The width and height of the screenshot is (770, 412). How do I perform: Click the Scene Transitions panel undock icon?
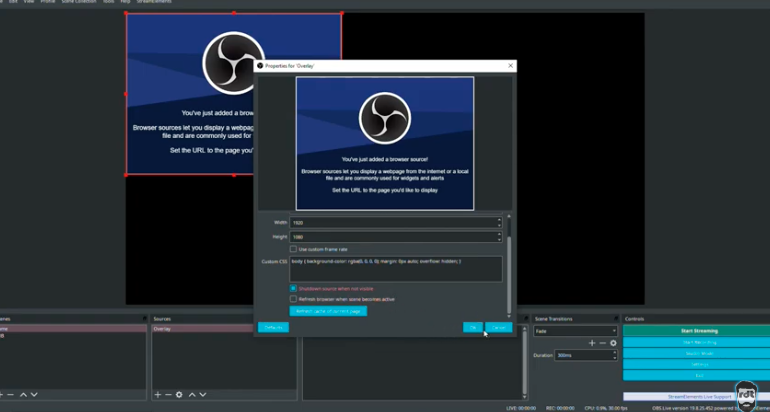click(x=616, y=319)
